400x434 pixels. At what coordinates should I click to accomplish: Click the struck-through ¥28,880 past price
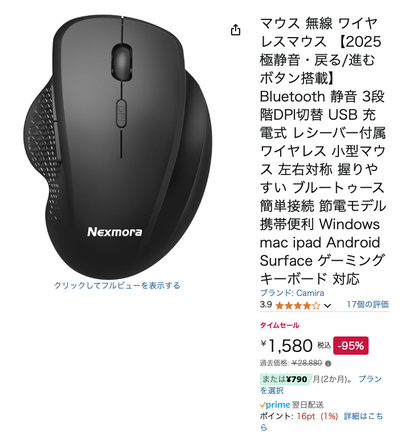307,363
